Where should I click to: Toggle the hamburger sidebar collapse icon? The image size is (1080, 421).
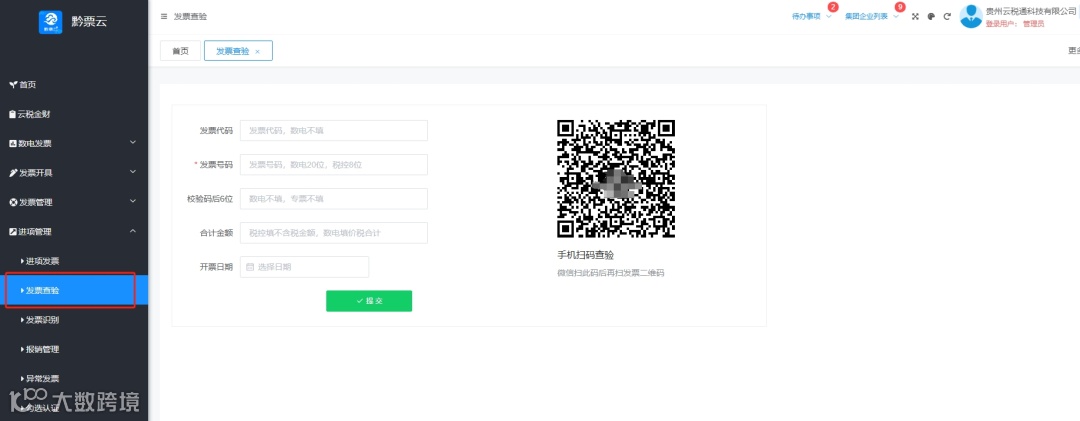164,16
